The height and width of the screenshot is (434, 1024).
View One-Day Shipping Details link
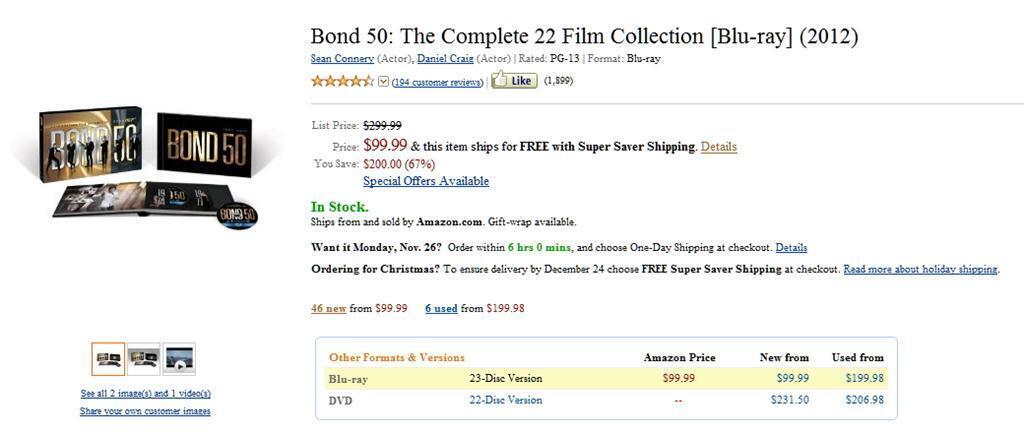[791, 247]
